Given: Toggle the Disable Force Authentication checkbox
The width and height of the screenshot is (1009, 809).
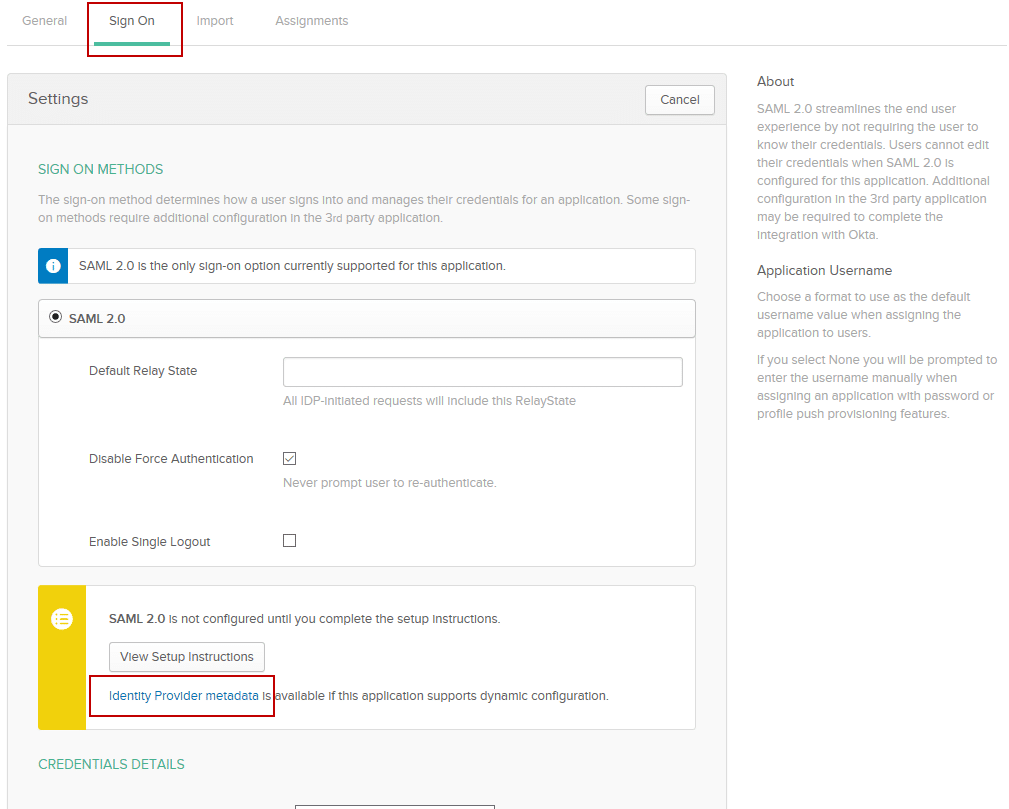Looking at the screenshot, I should 290,459.
